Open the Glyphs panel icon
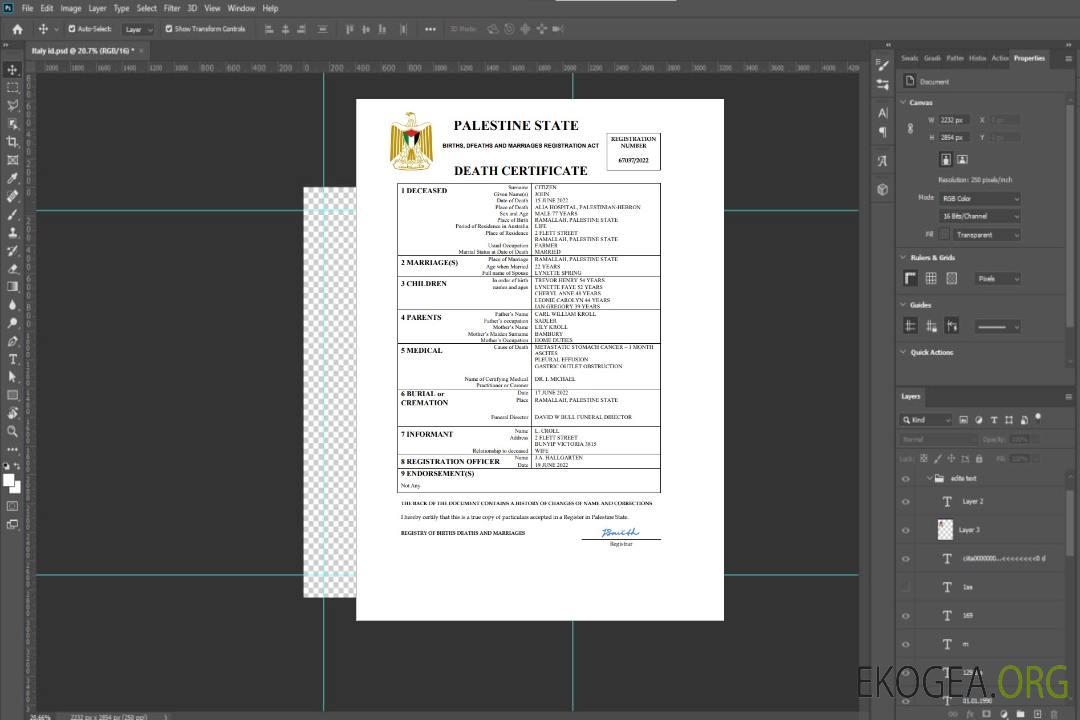 [x=883, y=161]
